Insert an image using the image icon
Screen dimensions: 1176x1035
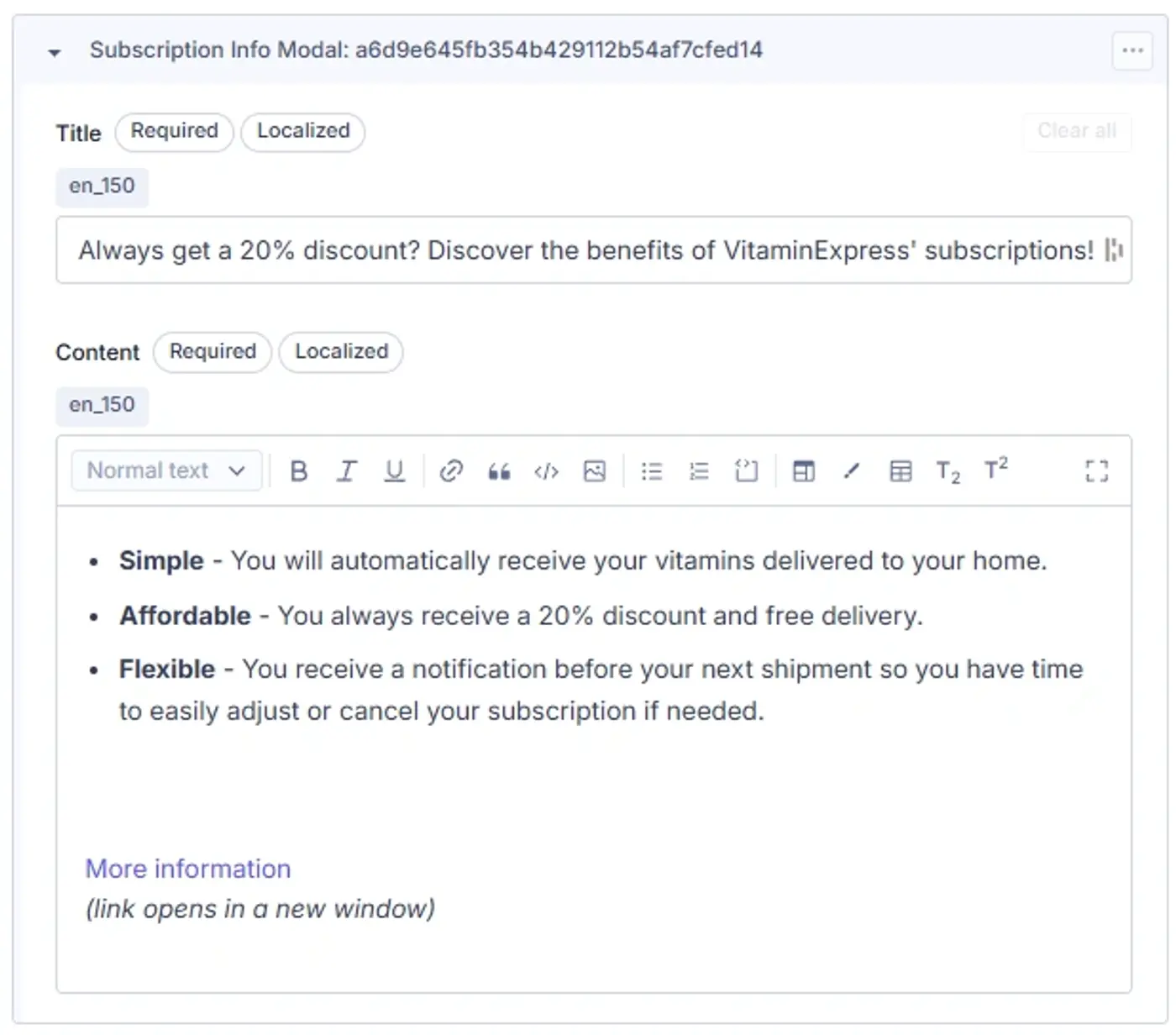pyautogui.click(x=595, y=471)
